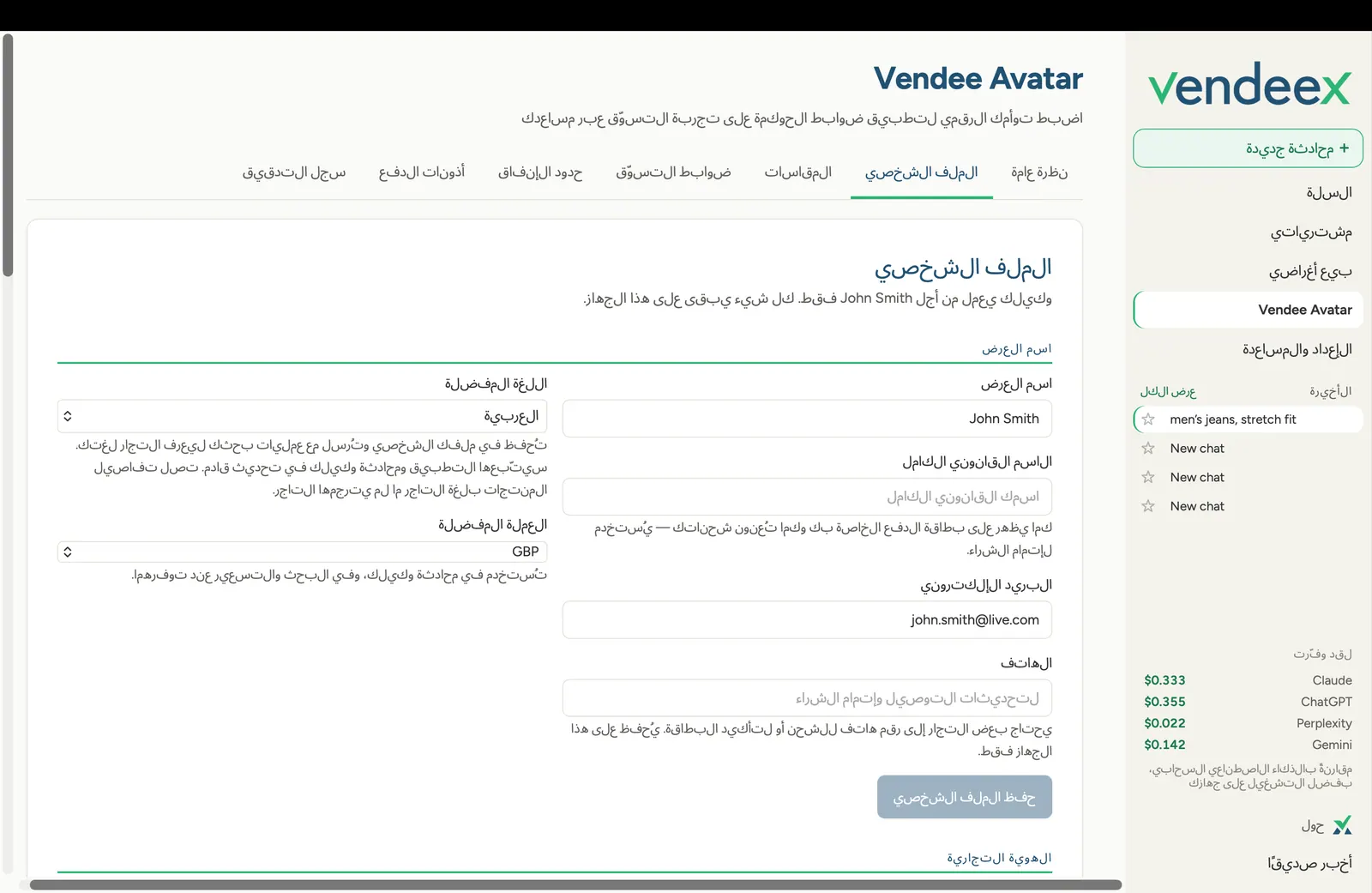Open the ضوابط التسوّق tab
Viewport: 1372px width, 893px height.
(x=673, y=172)
